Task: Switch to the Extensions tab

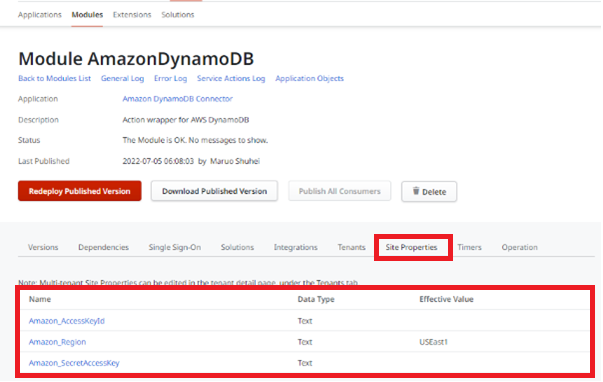Action: tap(132, 15)
